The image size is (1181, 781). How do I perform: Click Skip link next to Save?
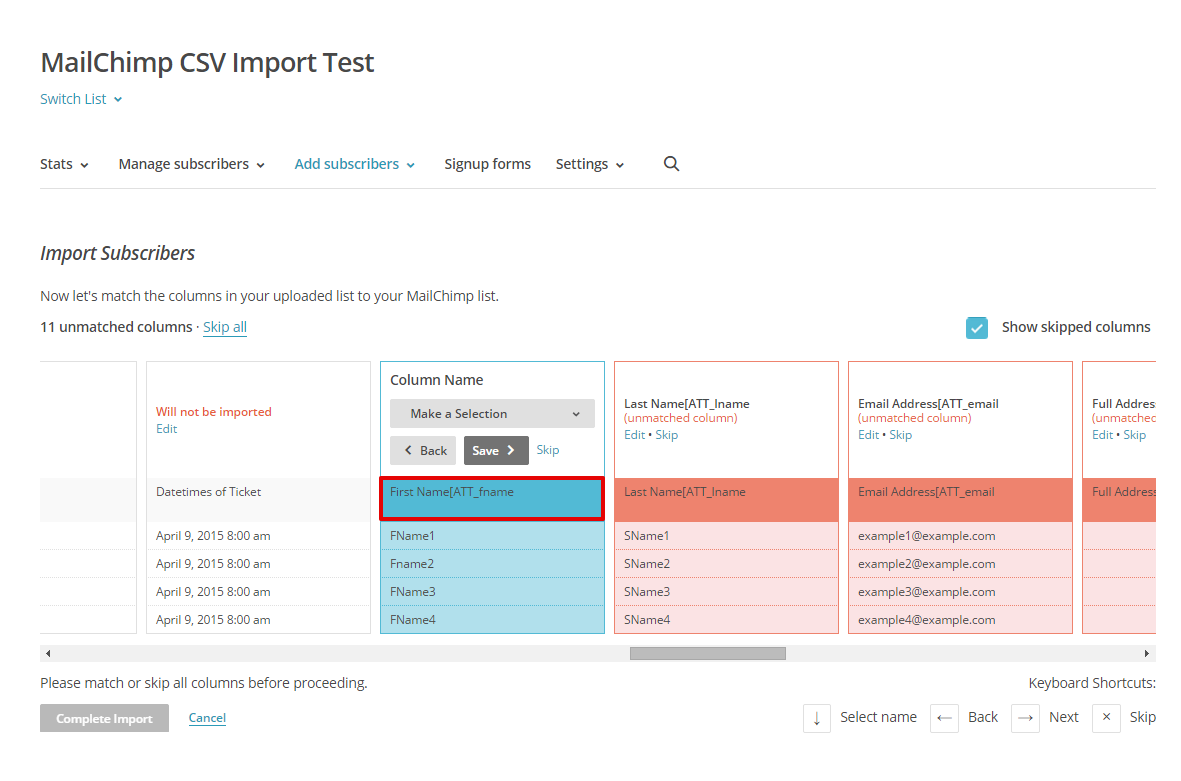548,450
